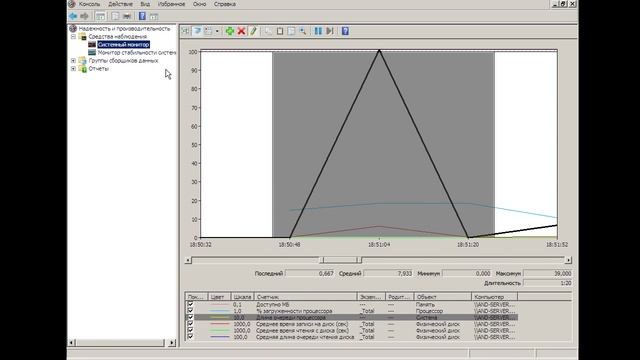Toggle checkbox for Доступно МБ counter
Viewport: 640px width, 360px height.
pyautogui.click(x=190, y=304)
